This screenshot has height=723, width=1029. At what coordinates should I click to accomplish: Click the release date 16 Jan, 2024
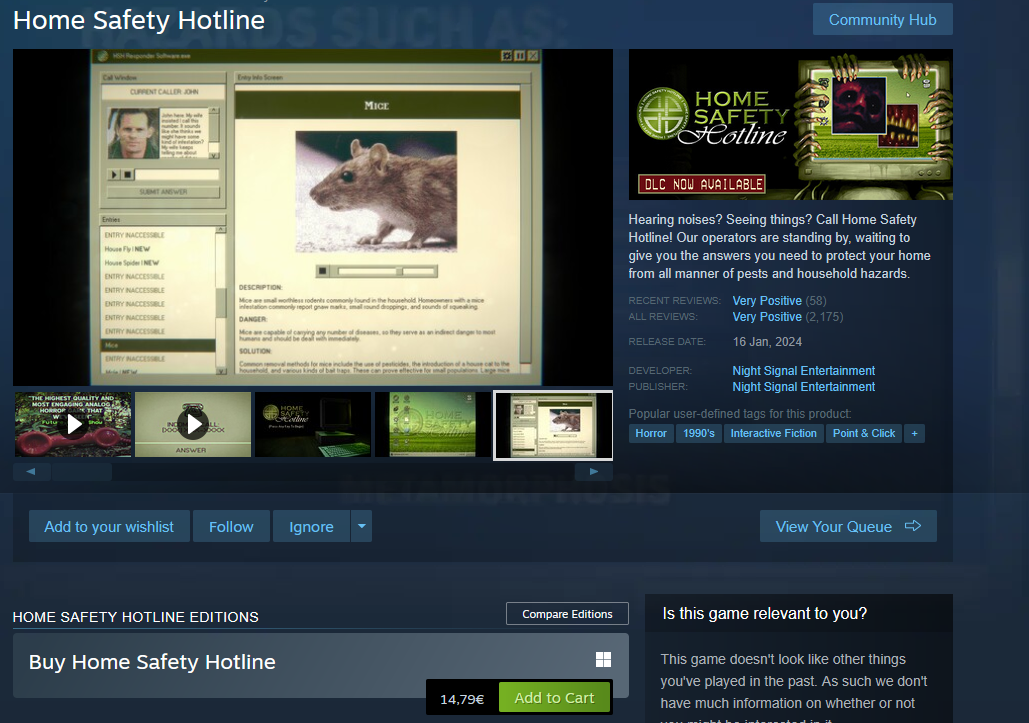point(767,342)
